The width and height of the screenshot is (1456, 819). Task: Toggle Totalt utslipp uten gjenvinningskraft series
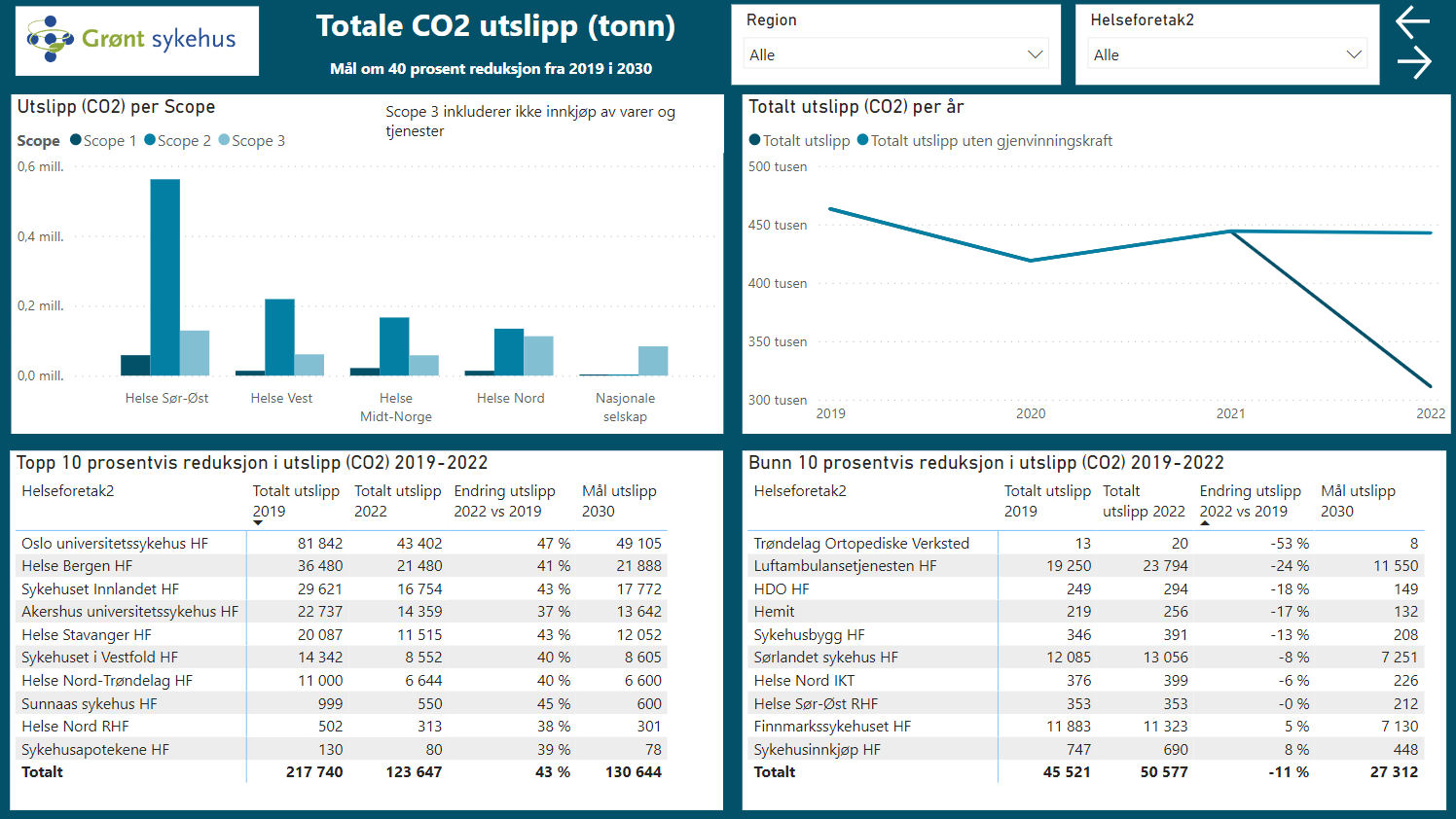(983, 140)
